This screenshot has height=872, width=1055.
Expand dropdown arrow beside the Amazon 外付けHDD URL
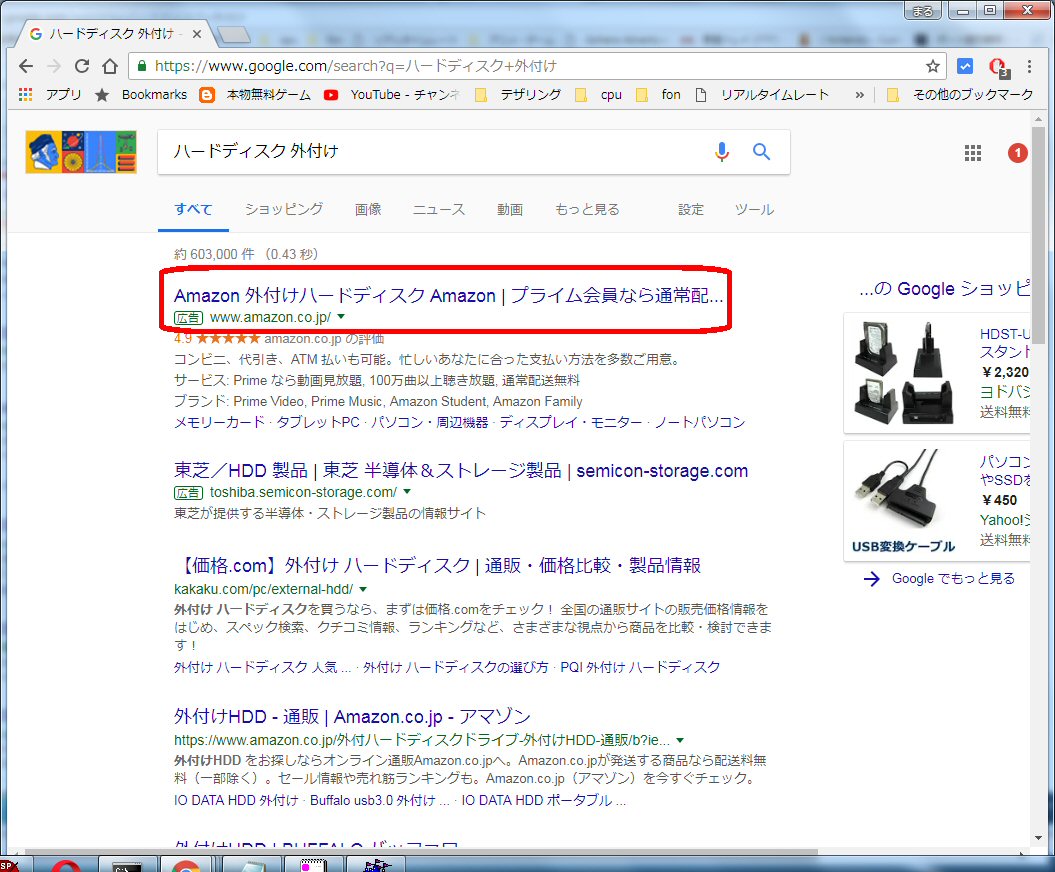point(680,740)
